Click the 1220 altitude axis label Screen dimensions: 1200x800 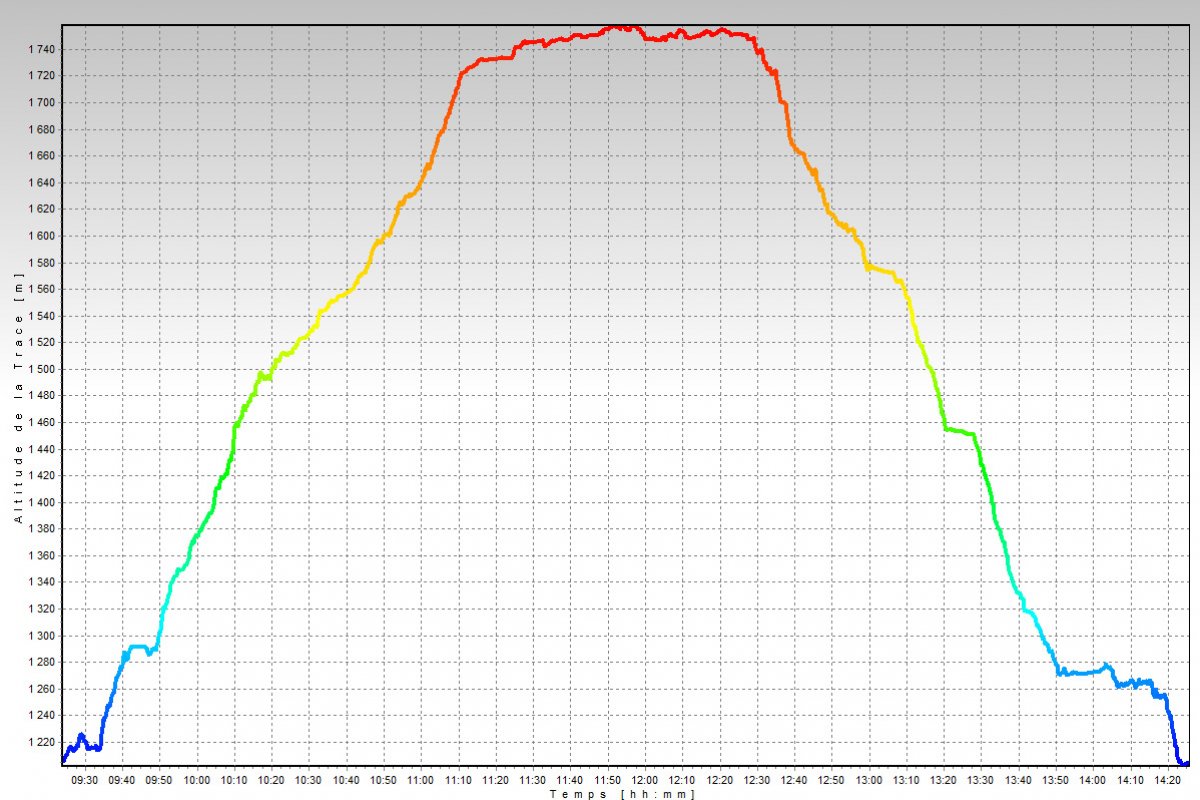point(42,742)
